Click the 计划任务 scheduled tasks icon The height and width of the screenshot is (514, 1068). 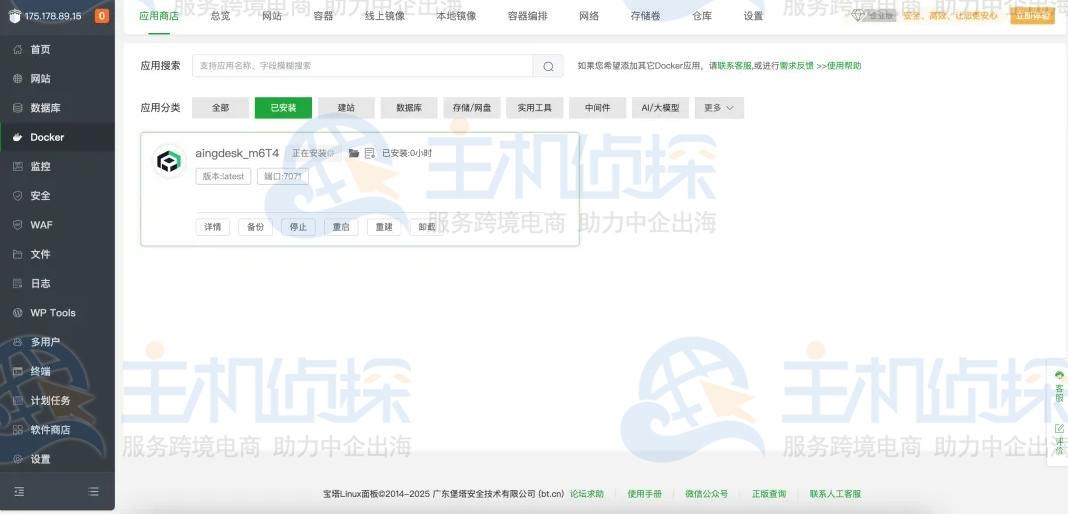(18, 400)
